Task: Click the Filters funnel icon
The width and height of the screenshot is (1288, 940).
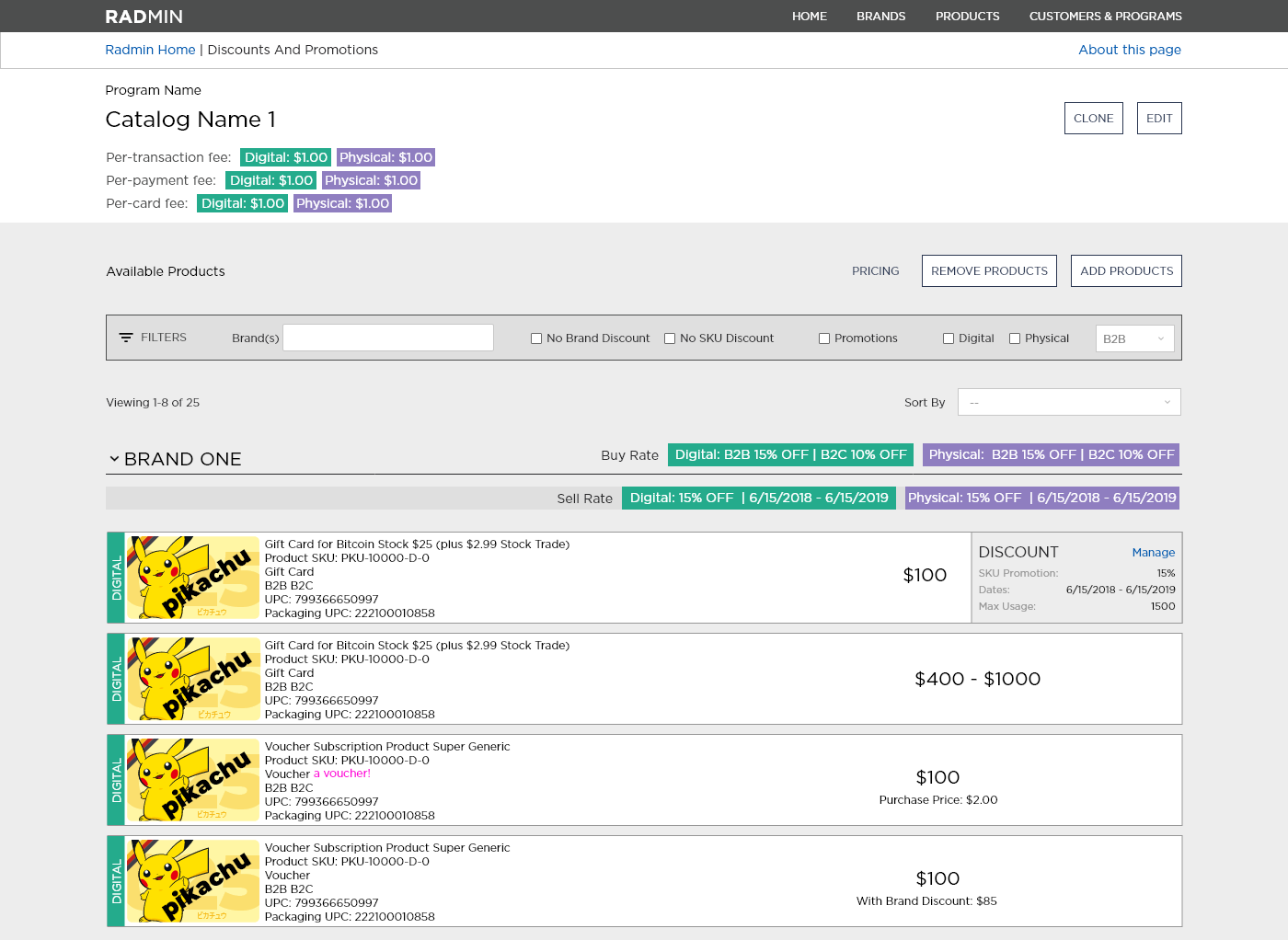Action: [126, 338]
